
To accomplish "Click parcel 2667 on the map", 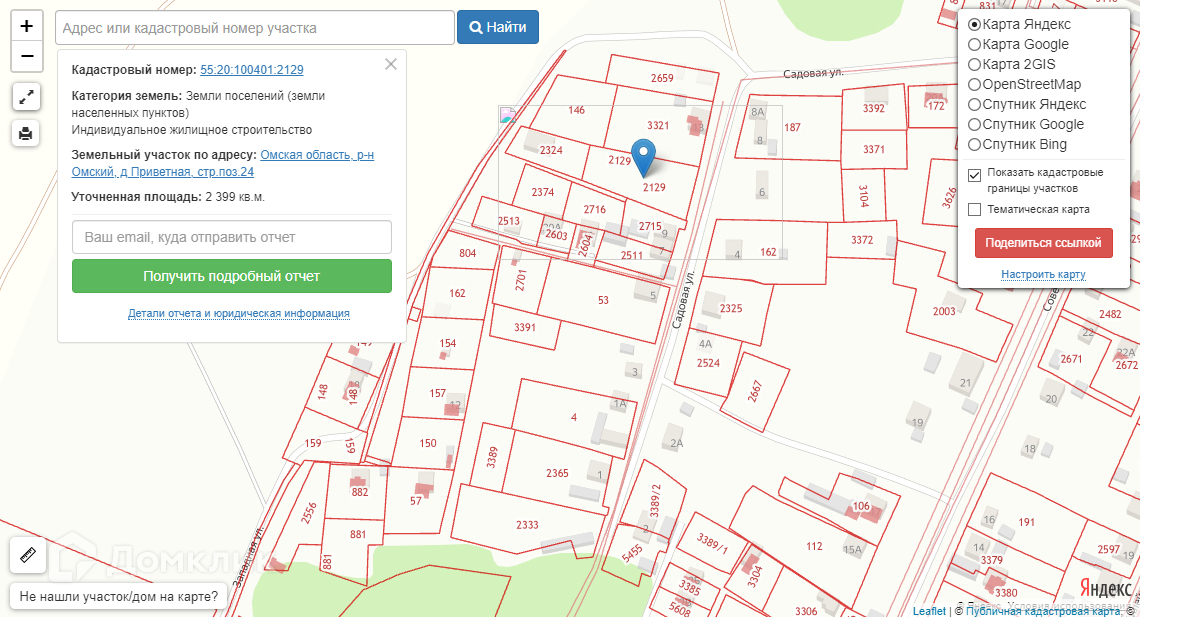I will [755, 392].
